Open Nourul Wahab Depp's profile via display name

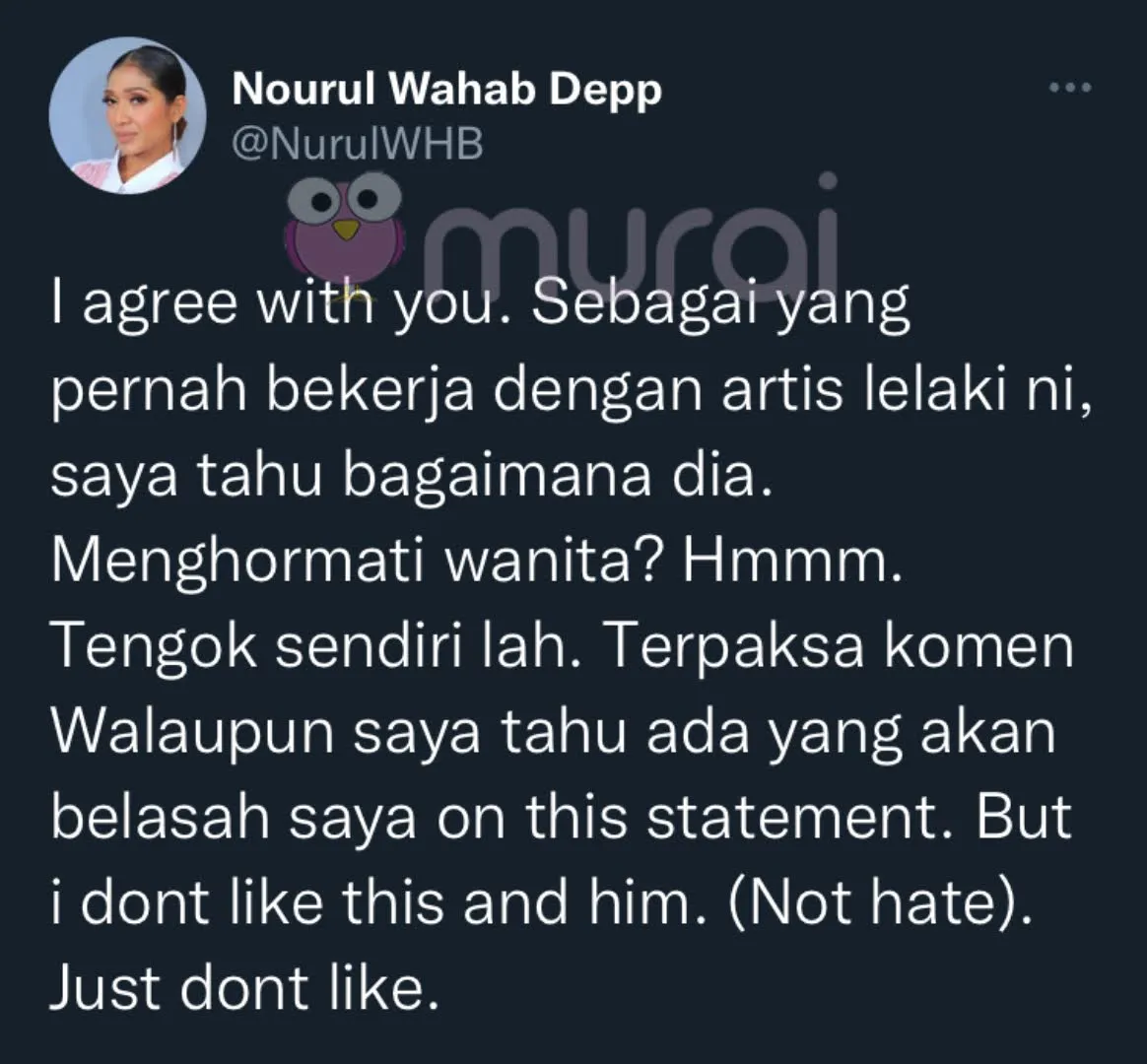[x=446, y=90]
